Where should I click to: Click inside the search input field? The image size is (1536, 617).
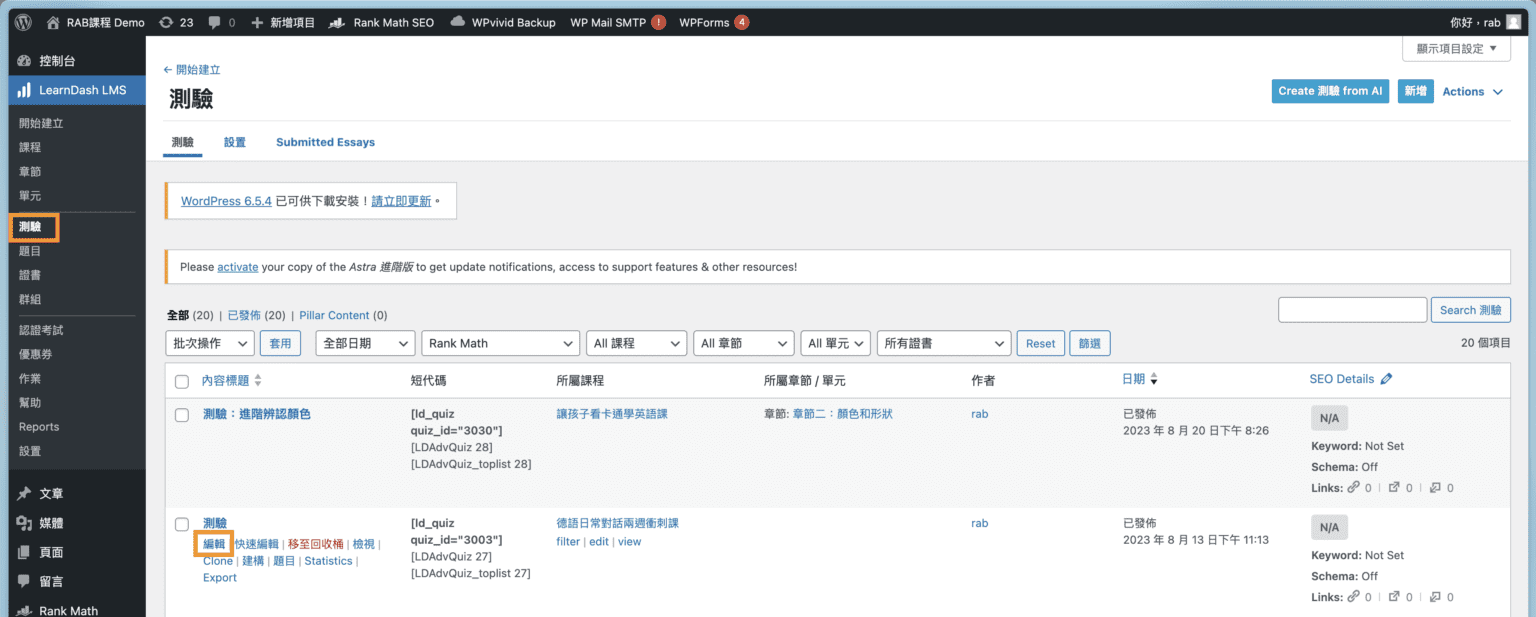[x=1352, y=309]
